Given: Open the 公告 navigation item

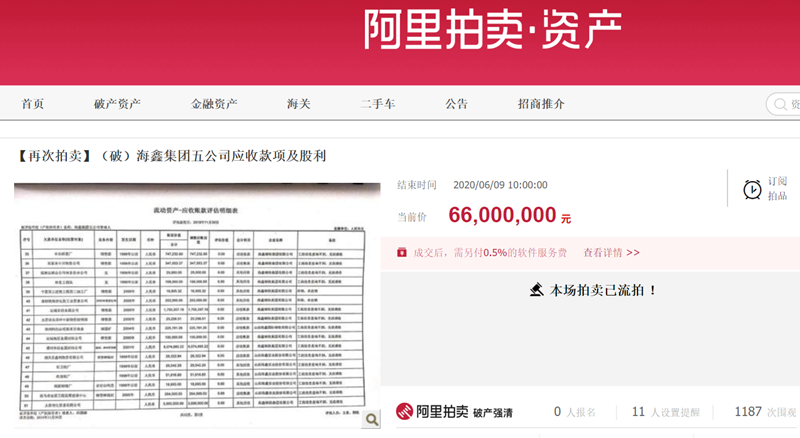Looking at the screenshot, I should click(457, 104).
